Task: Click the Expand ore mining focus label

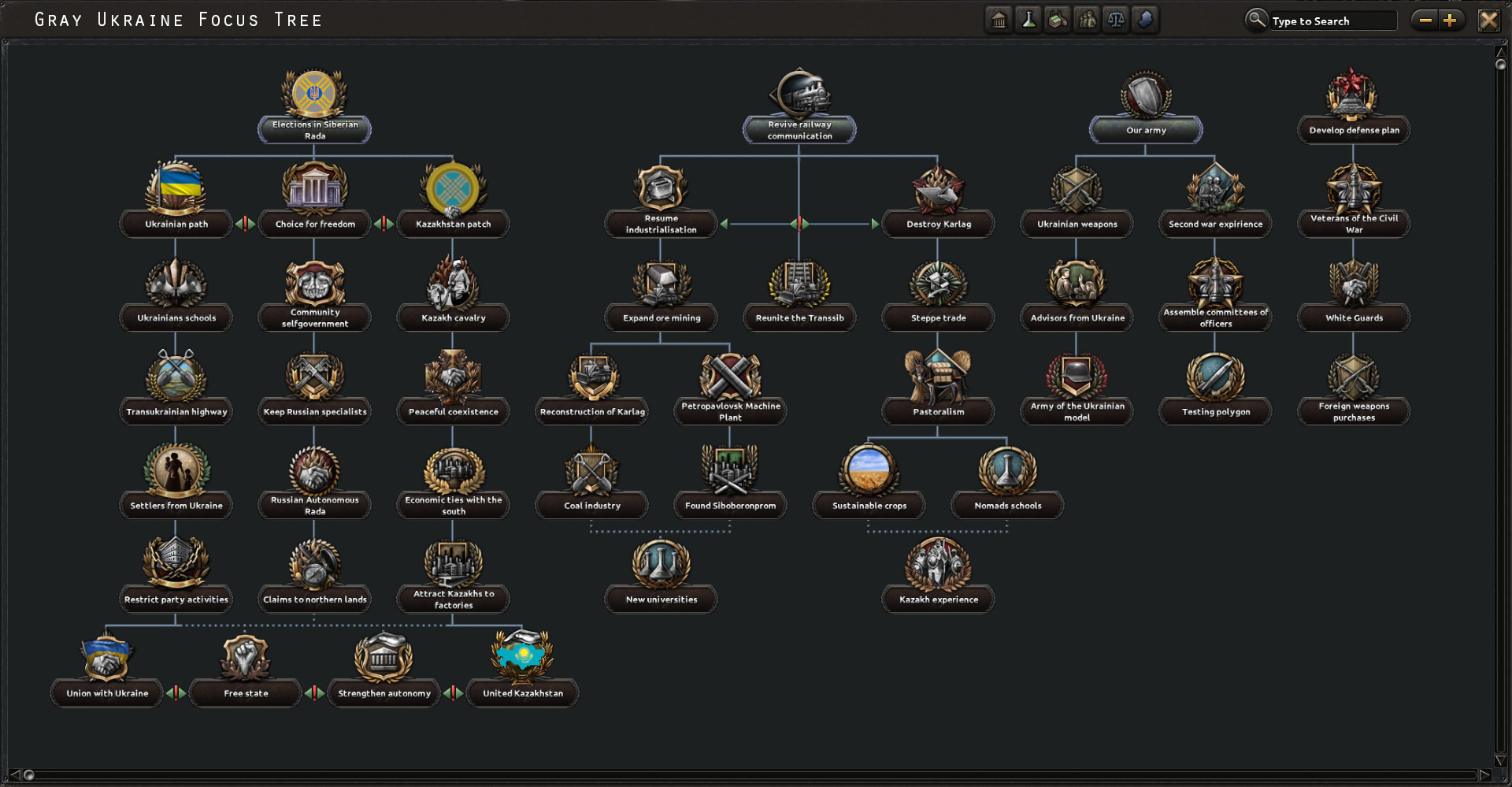Action: click(x=661, y=317)
